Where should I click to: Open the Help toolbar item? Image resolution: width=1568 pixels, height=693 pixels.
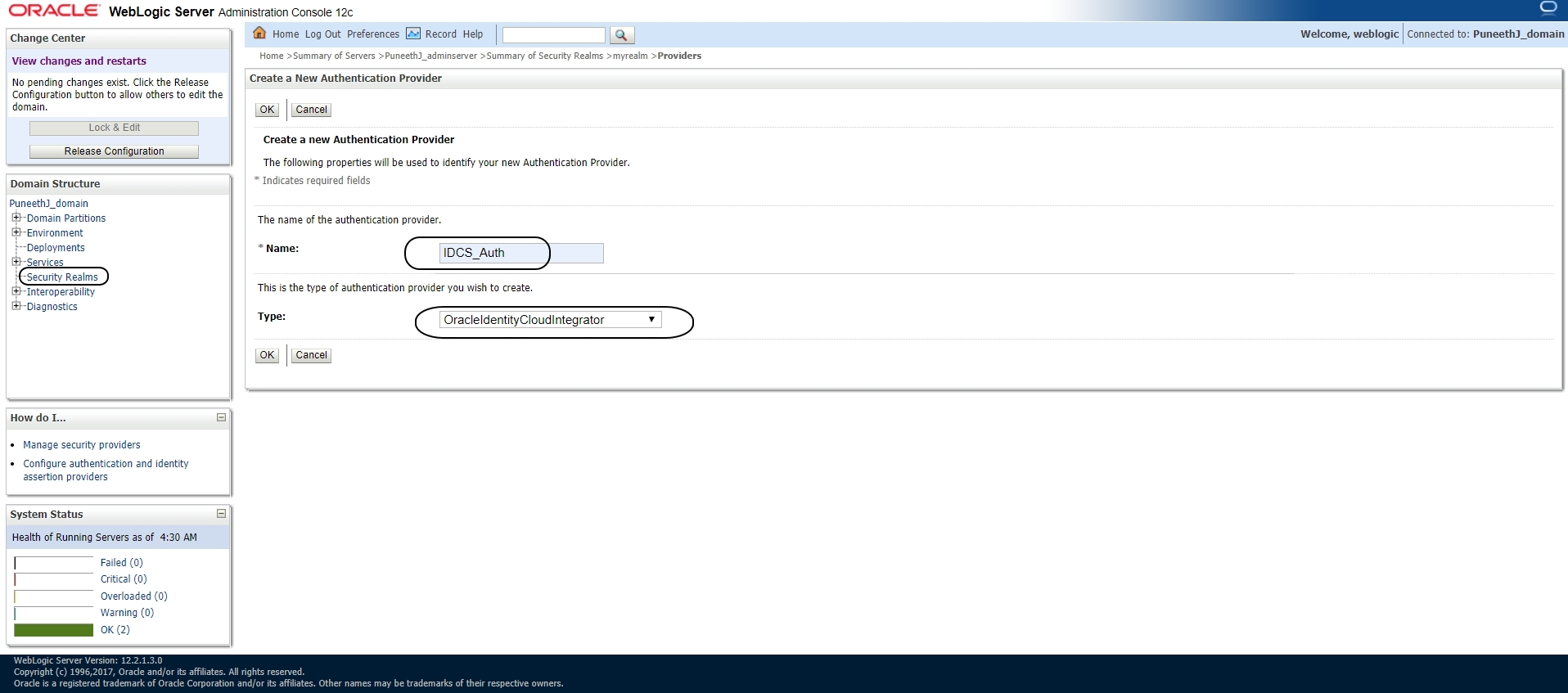(x=473, y=34)
